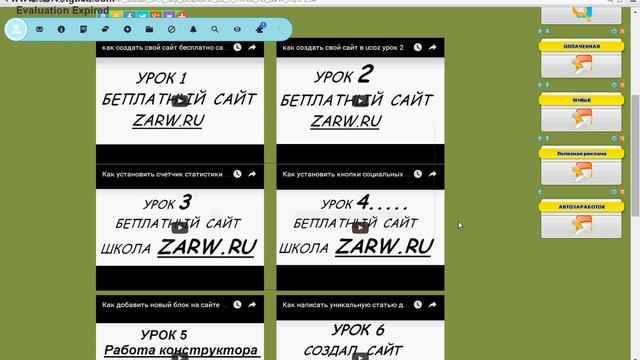Share the 'Как написать уникальную статью' video
The image size is (640, 360).
(433, 304)
